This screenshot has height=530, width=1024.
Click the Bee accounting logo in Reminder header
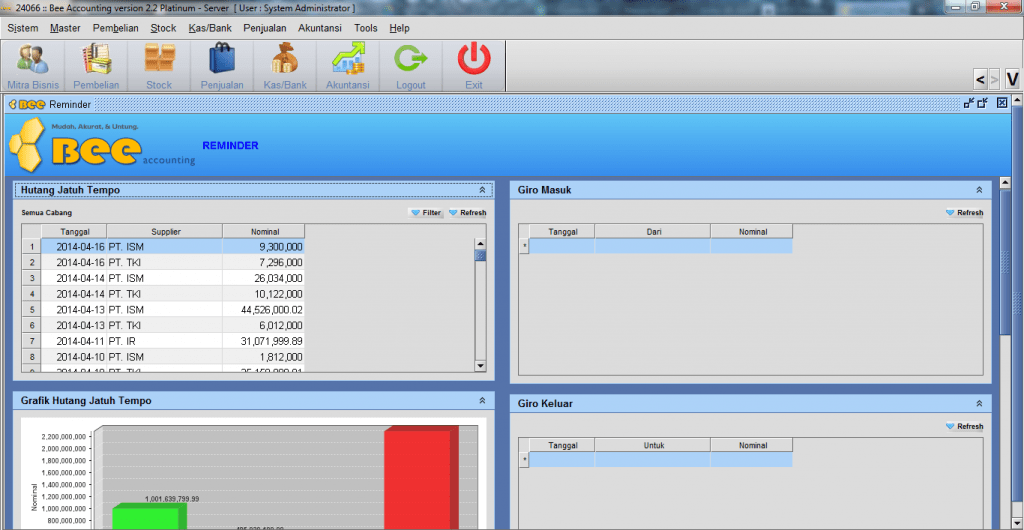click(101, 145)
